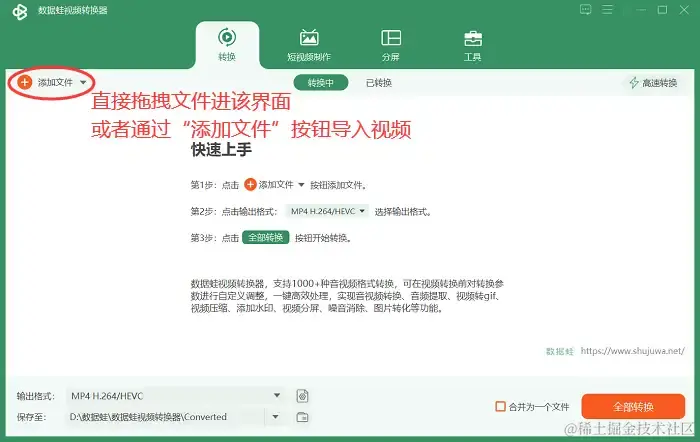Open the hamburger menu in title bar

(x=607, y=9)
